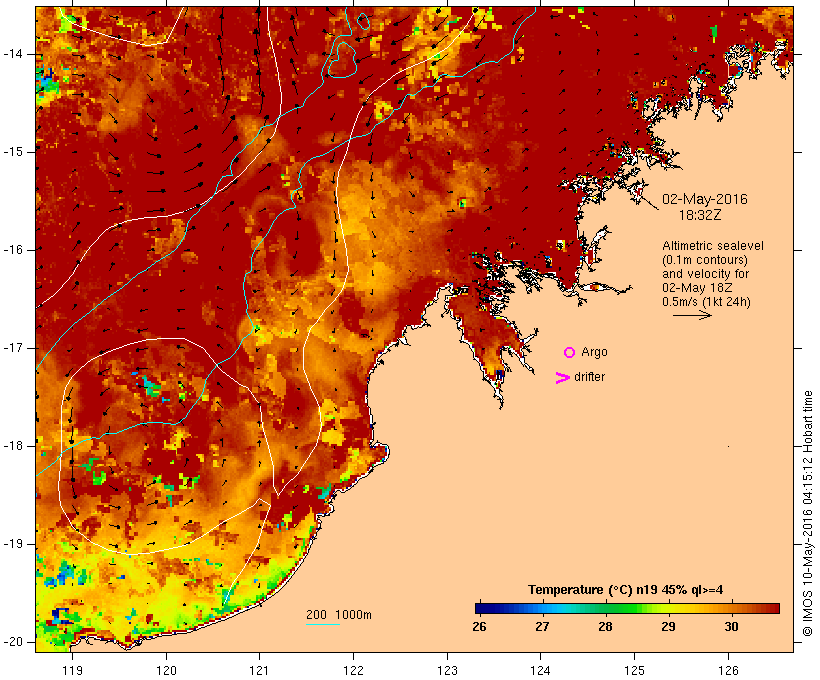Click longitude axis label '121'

(259, 671)
